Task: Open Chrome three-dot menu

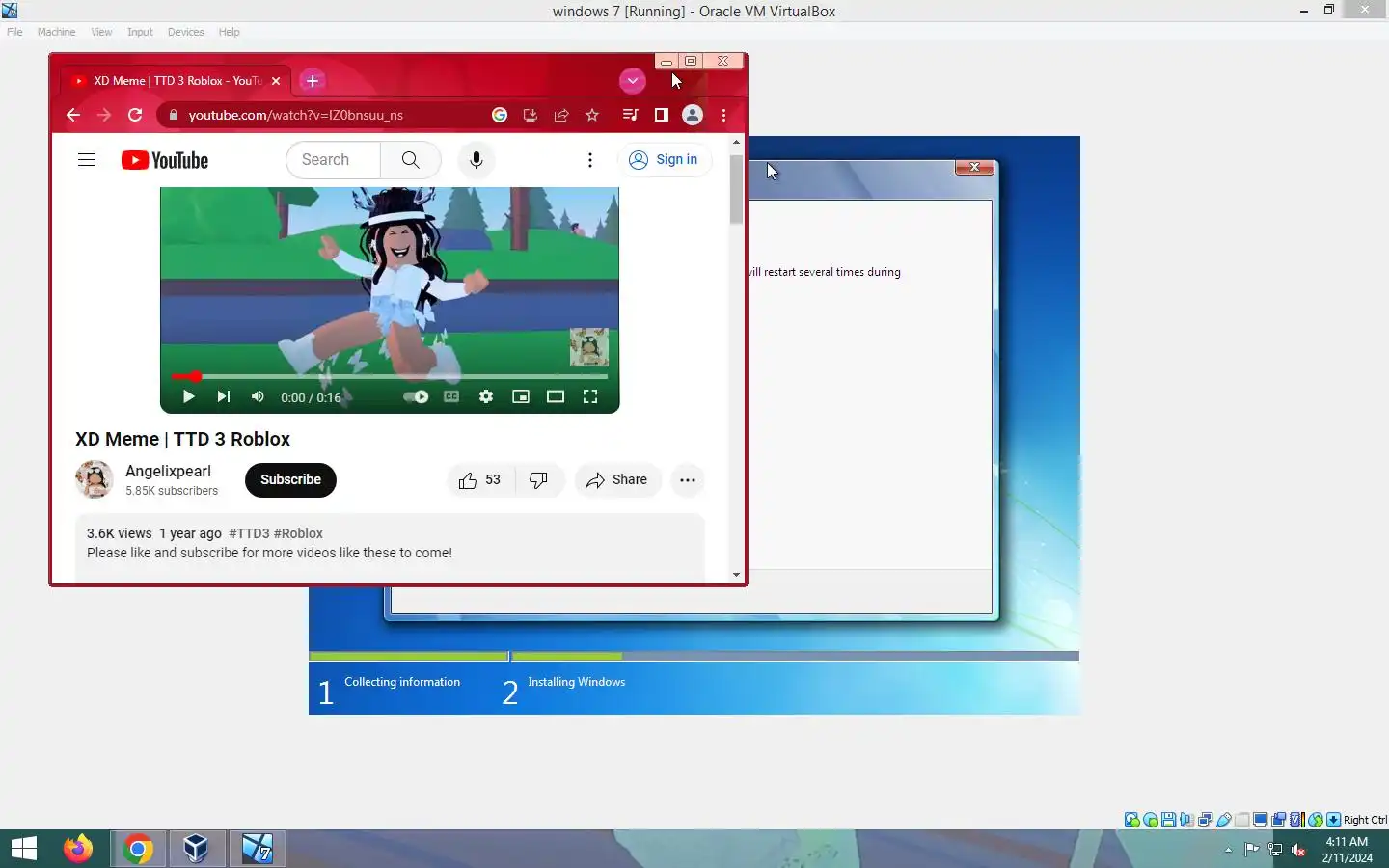Action: point(723,115)
